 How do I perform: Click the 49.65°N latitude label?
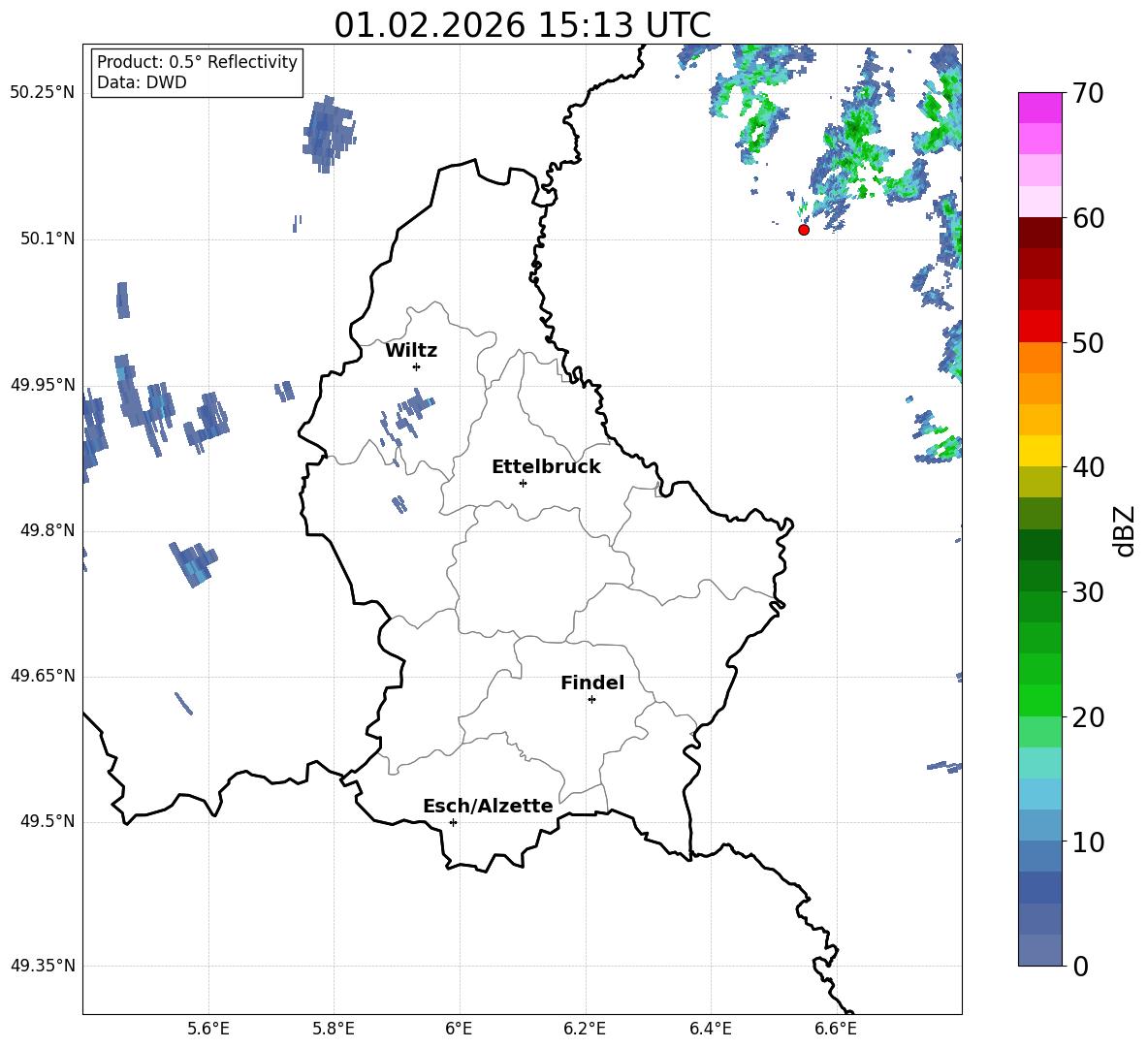[43, 676]
